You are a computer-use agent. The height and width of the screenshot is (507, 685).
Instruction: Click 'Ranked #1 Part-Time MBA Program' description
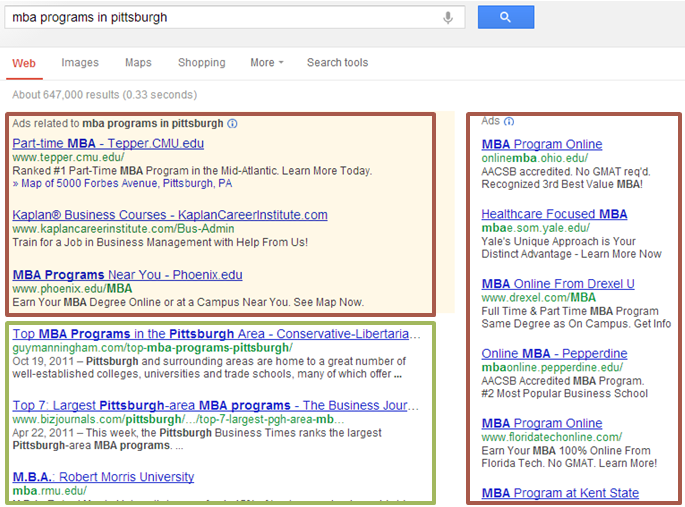point(192,171)
